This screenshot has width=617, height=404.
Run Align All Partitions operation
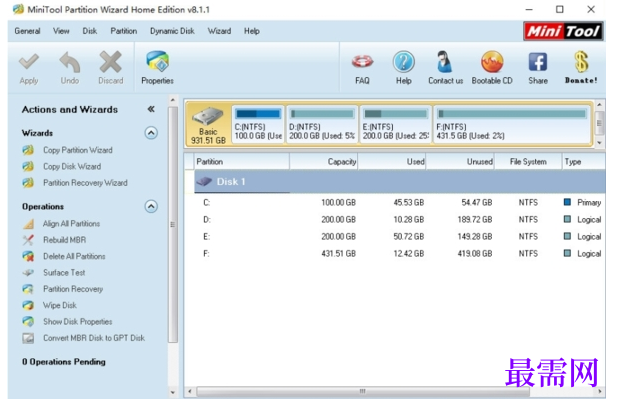pos(71,224)
